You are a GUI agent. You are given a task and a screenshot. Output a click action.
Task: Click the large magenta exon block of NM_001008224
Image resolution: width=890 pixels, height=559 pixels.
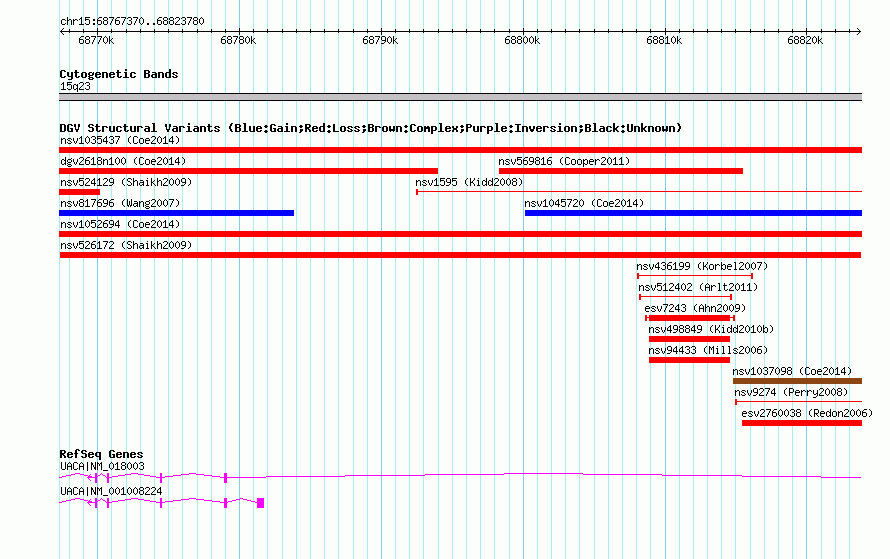click(x=261, y=503)
